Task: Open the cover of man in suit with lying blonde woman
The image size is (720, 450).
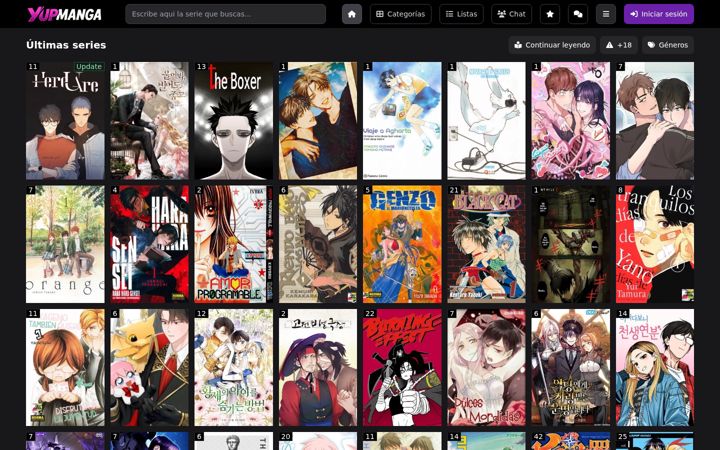Action: (149, 121)
